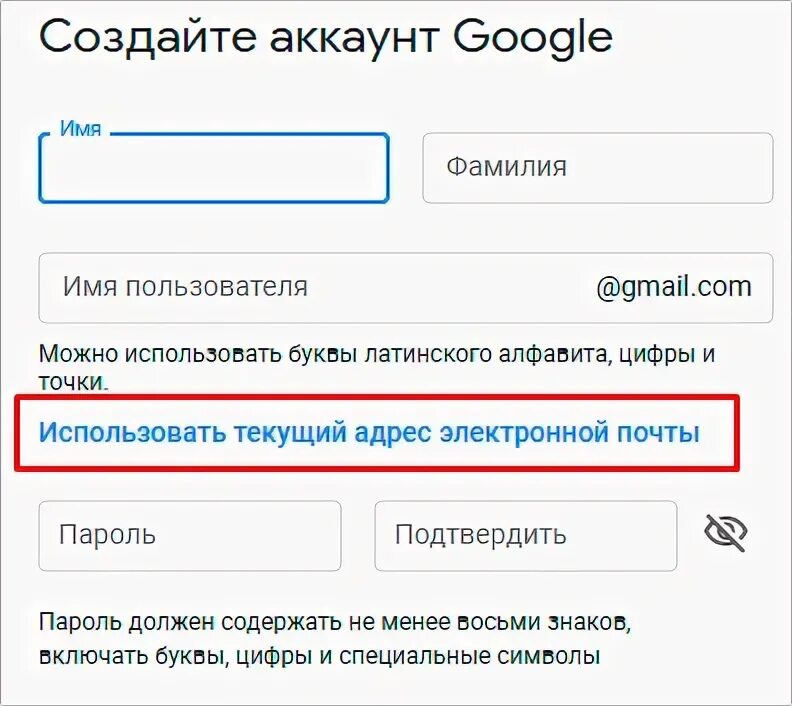Click the password requirements hint text
This screenshot has width=792, height=706.
(335, 639)
